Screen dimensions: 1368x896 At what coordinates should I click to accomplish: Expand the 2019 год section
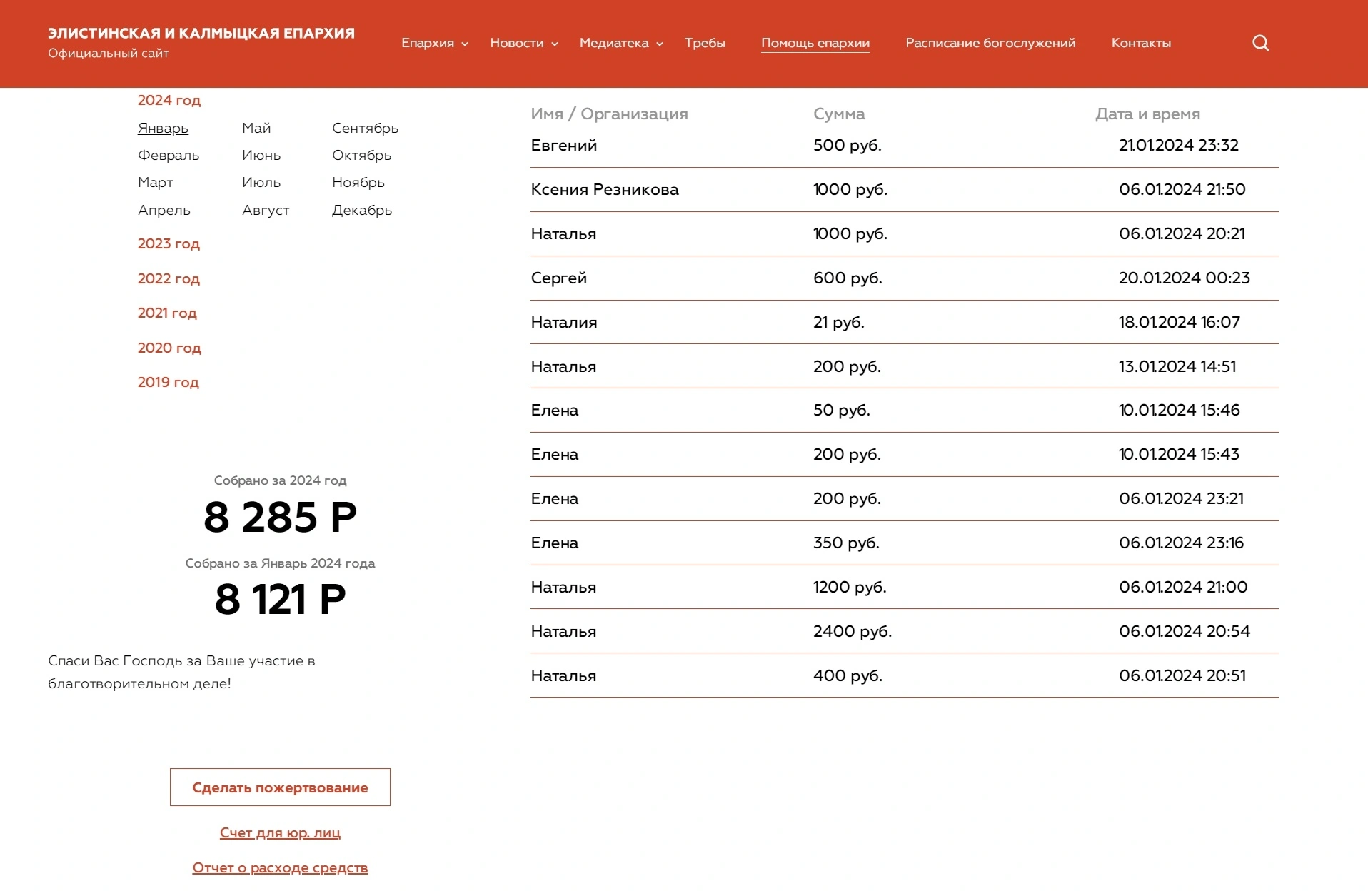click(x=168, y=382)
